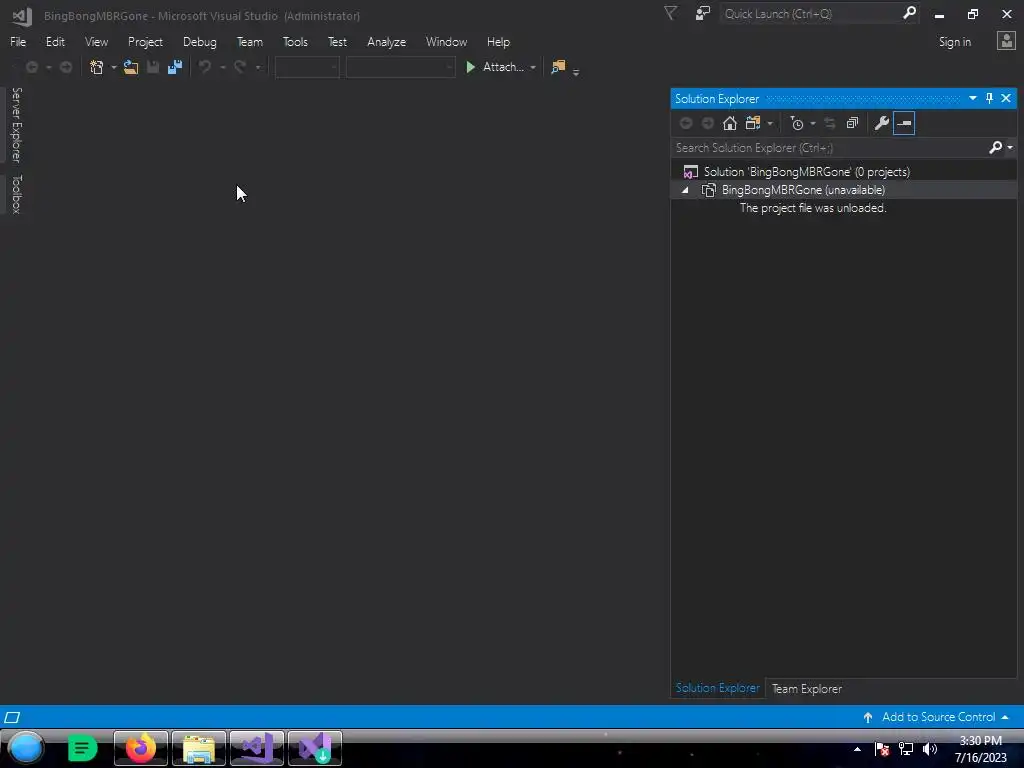Toggle the Preview Selected Items button
Image resolution: width=1024 pixels, height=768 pixels.
point(904,123)
